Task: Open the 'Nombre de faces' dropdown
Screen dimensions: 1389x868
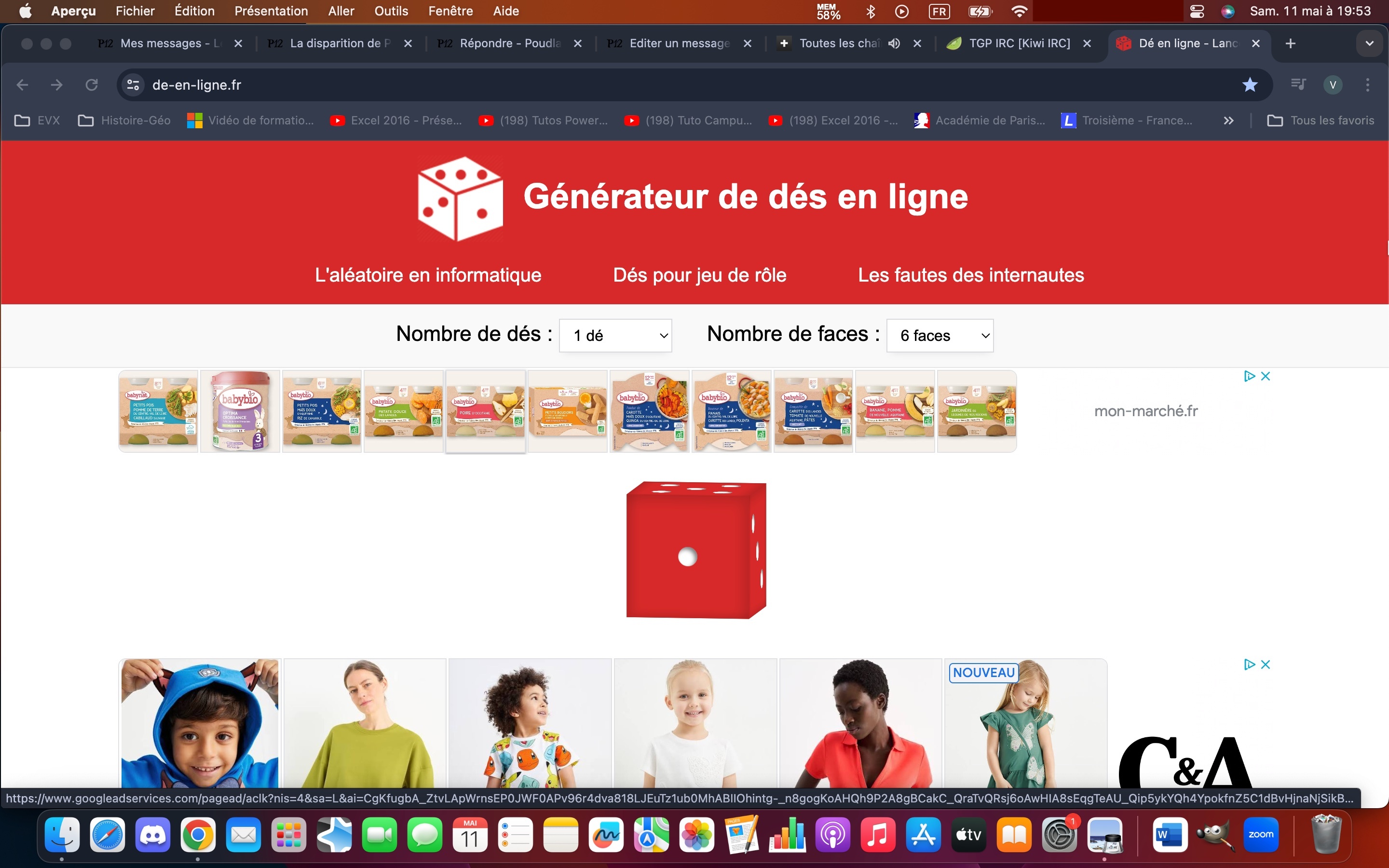Action: tap(940, 335)
